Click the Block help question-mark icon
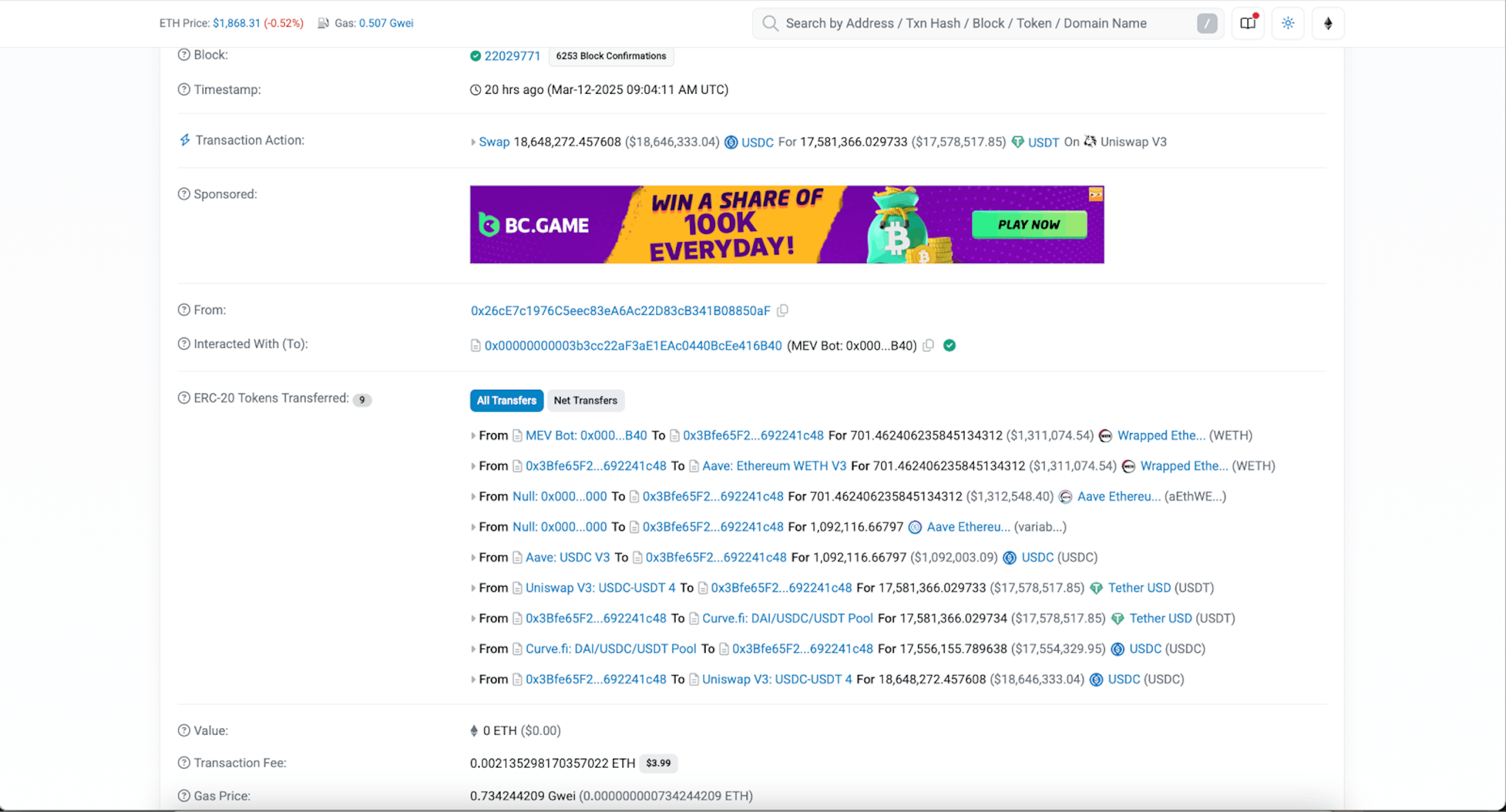 pyautogui.click(x=184, y=55)
